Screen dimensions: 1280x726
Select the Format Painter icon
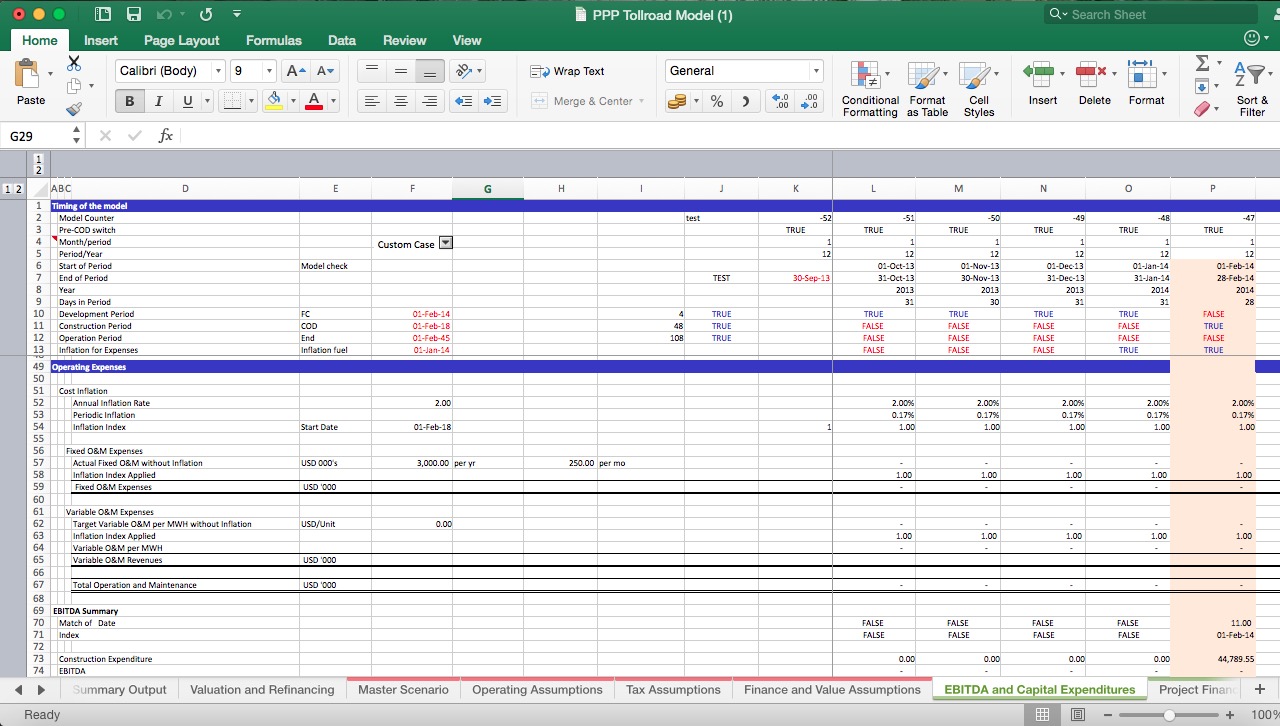pos(74,110)
